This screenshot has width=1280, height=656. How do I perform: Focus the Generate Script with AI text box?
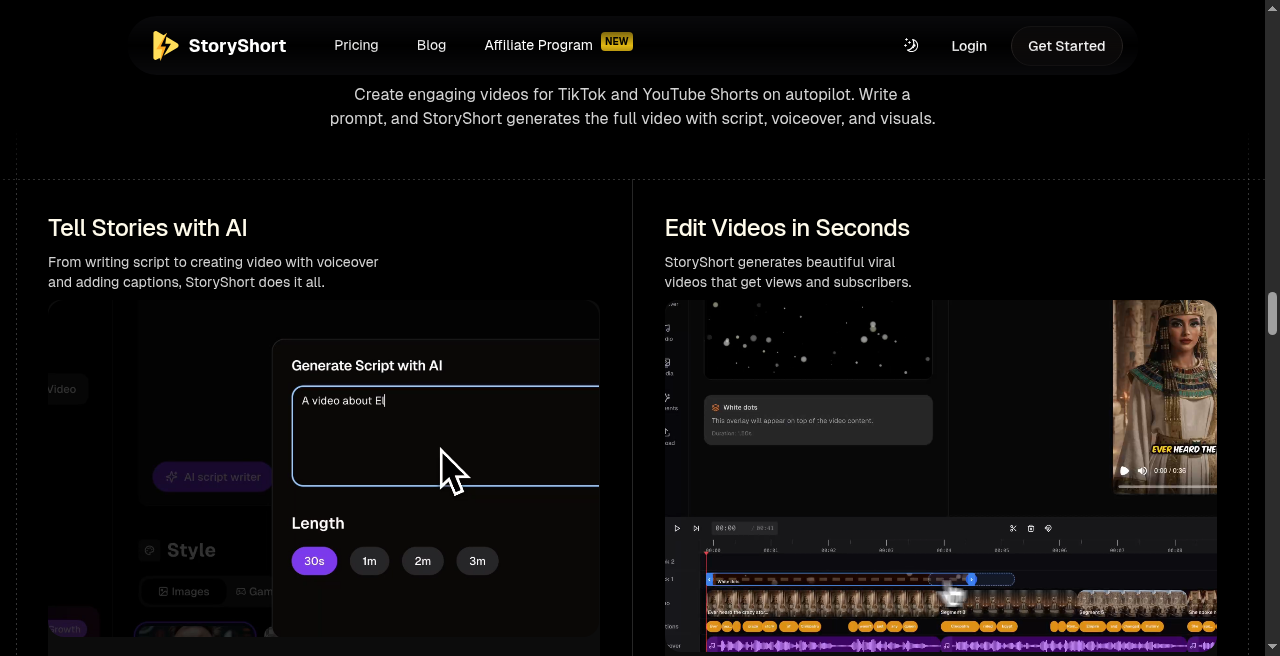click(x=445, y=436)
